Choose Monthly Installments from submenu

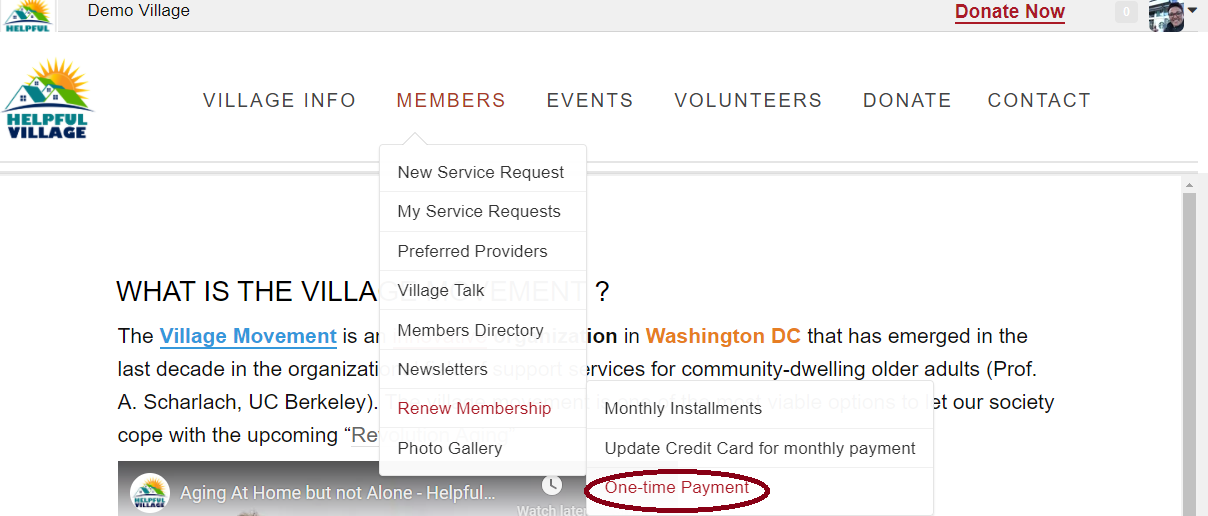(x=683, y=408)
